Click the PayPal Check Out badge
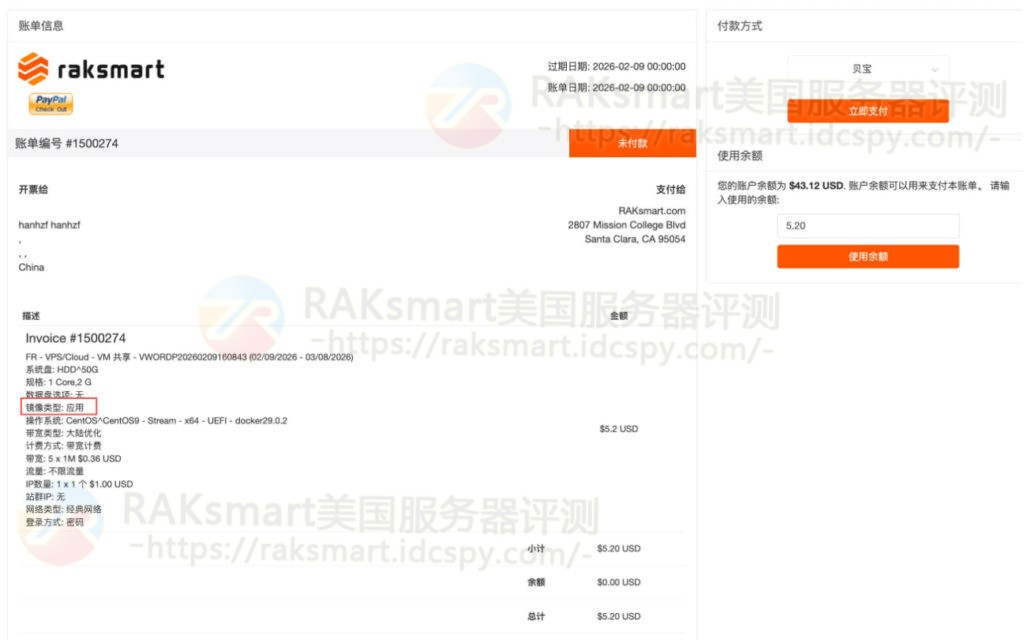This screenshot has width=1024, height=640. pos(53,103)
